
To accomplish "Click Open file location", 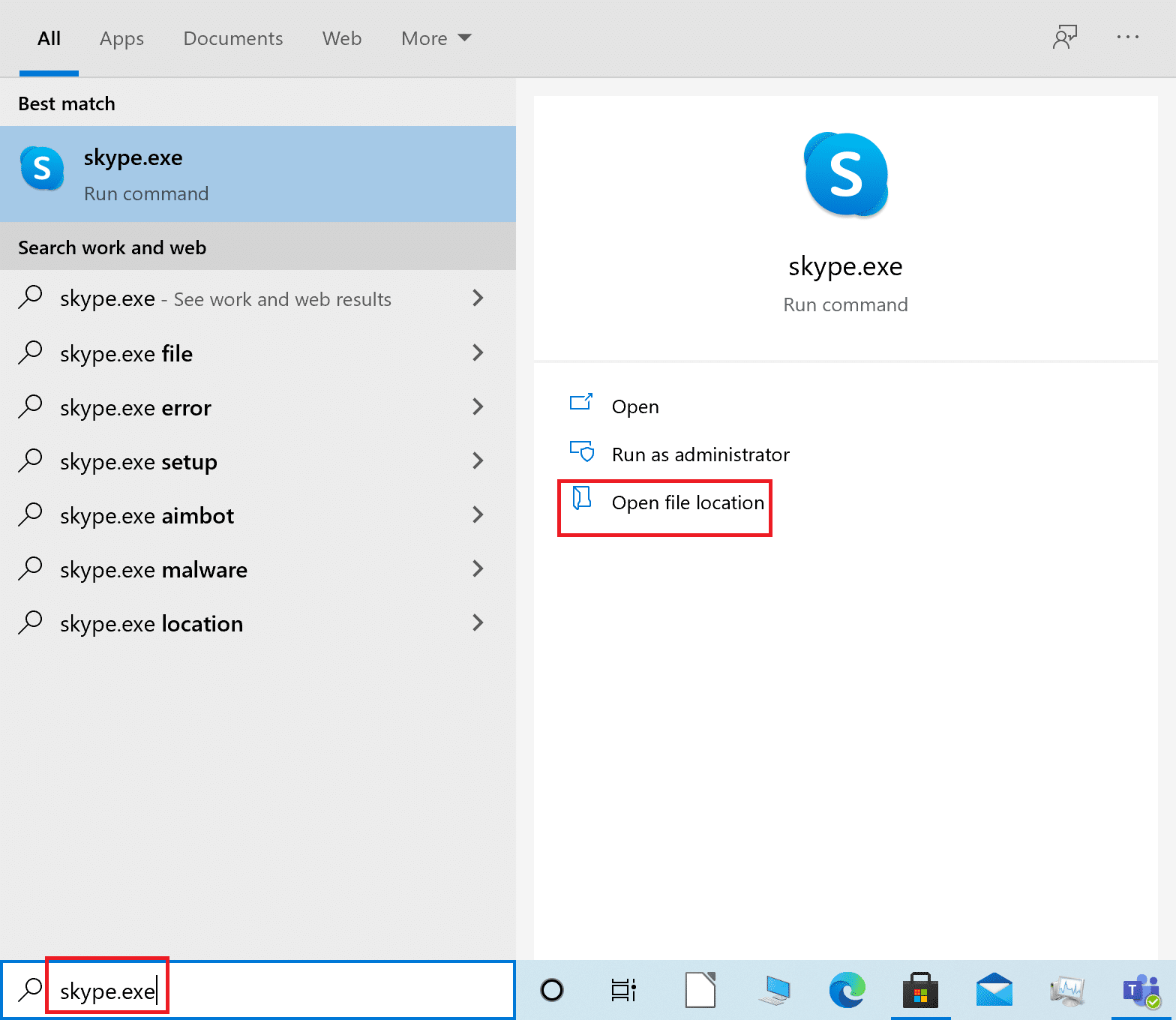I will (x=687, y=502).
